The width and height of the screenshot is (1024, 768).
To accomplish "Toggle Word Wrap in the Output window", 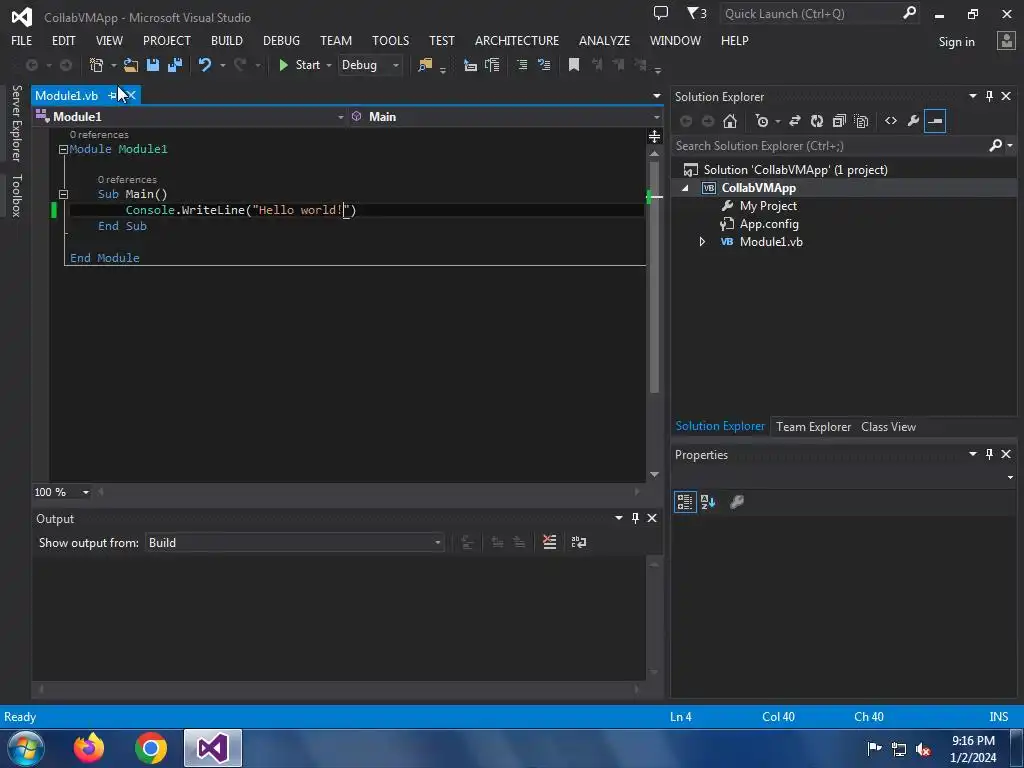I will 579,542.
